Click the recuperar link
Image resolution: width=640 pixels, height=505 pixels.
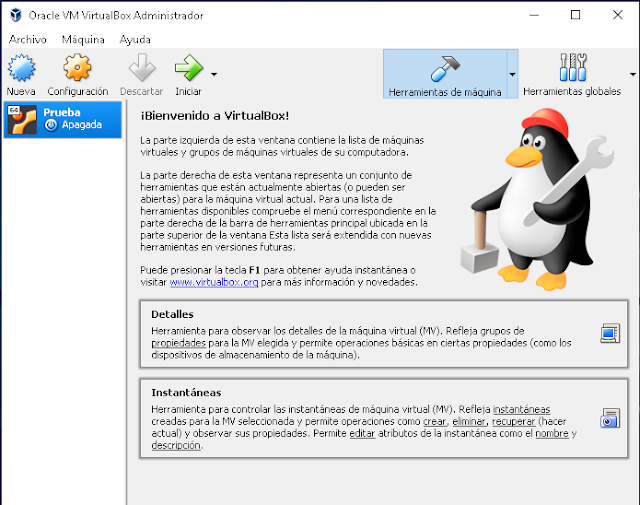coord(513,421)
